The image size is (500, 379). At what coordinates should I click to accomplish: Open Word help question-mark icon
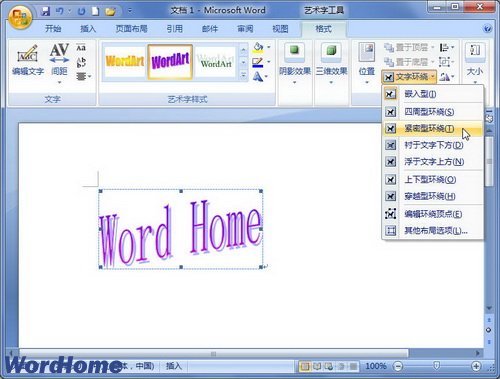tap(487, 29)
